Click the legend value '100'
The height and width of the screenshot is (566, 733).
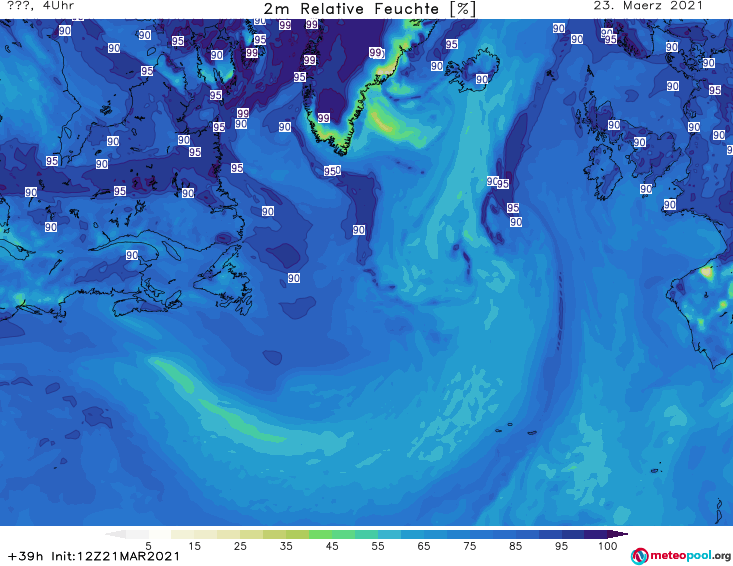pyautogui.click(x=607, y=546)
